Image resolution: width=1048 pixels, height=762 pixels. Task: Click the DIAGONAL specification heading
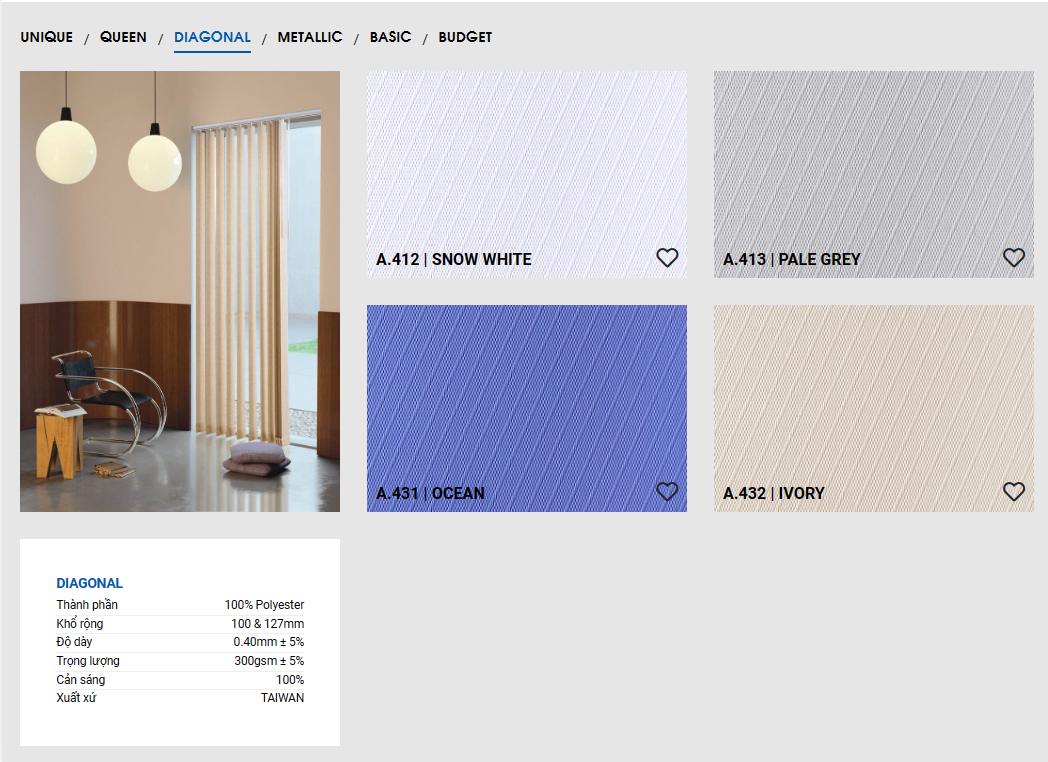90,583
